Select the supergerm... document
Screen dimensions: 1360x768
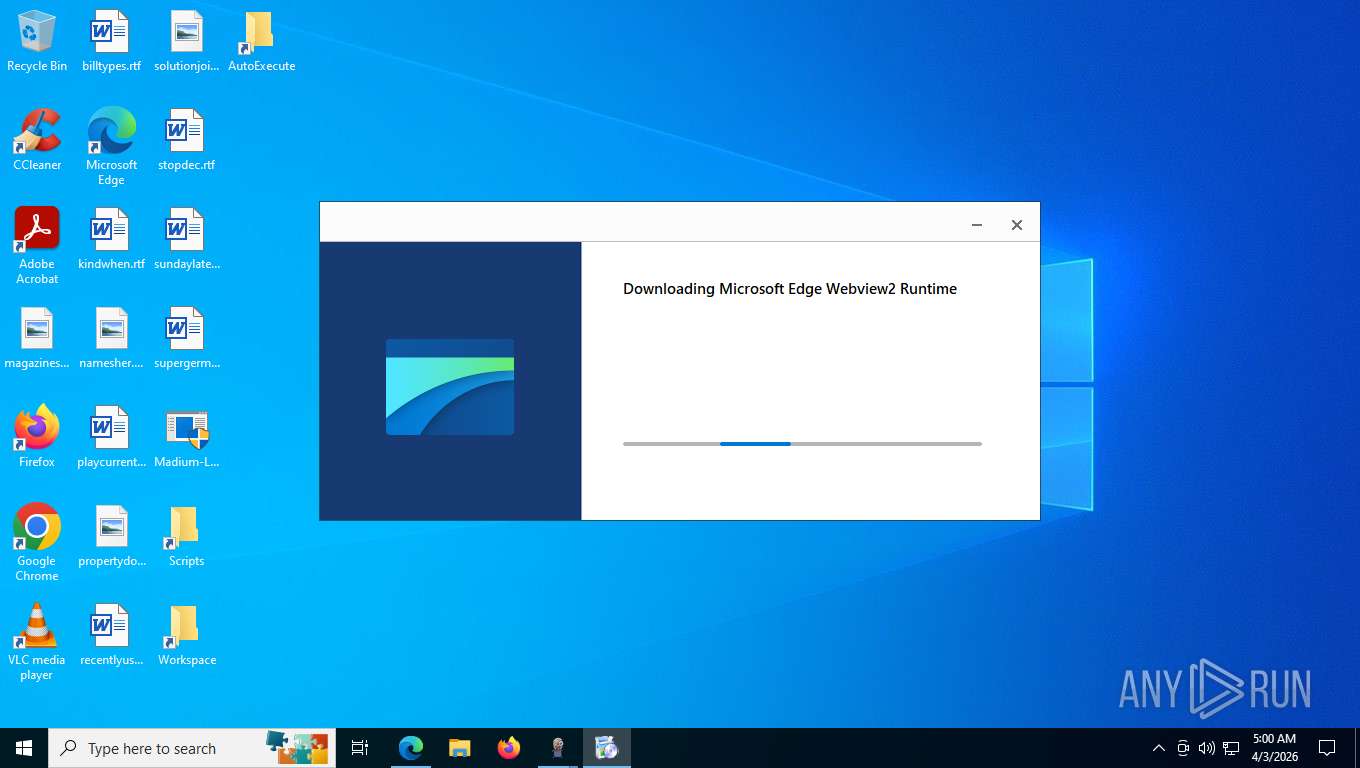point(186,338)
